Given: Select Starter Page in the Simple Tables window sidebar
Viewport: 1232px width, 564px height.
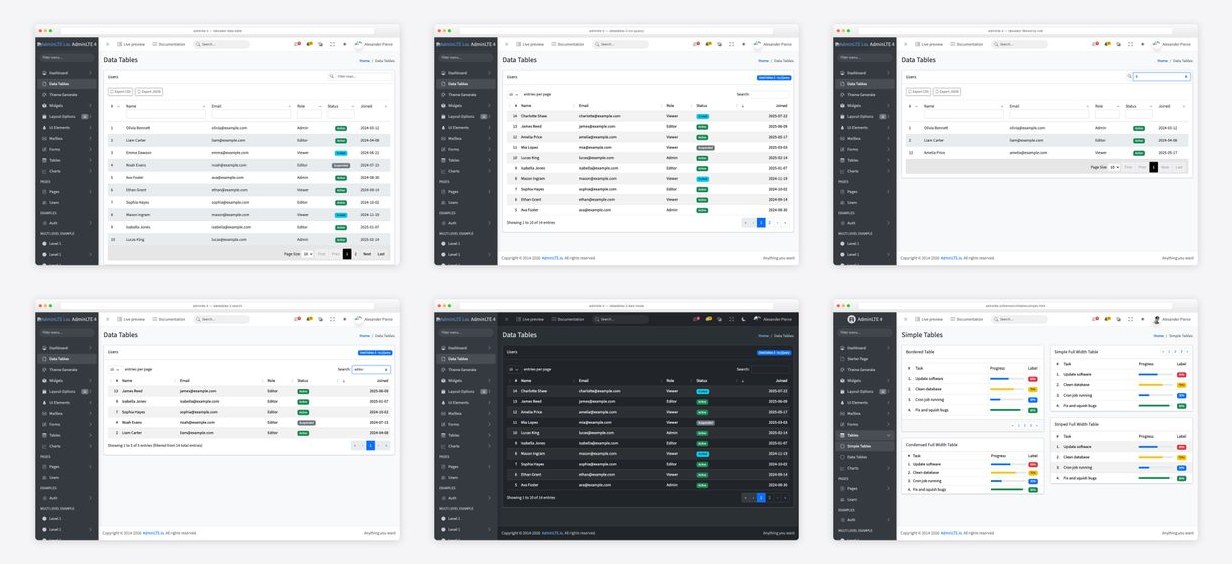Looking at the screenshot, I should pyautogui.click(x=865, y=358).
